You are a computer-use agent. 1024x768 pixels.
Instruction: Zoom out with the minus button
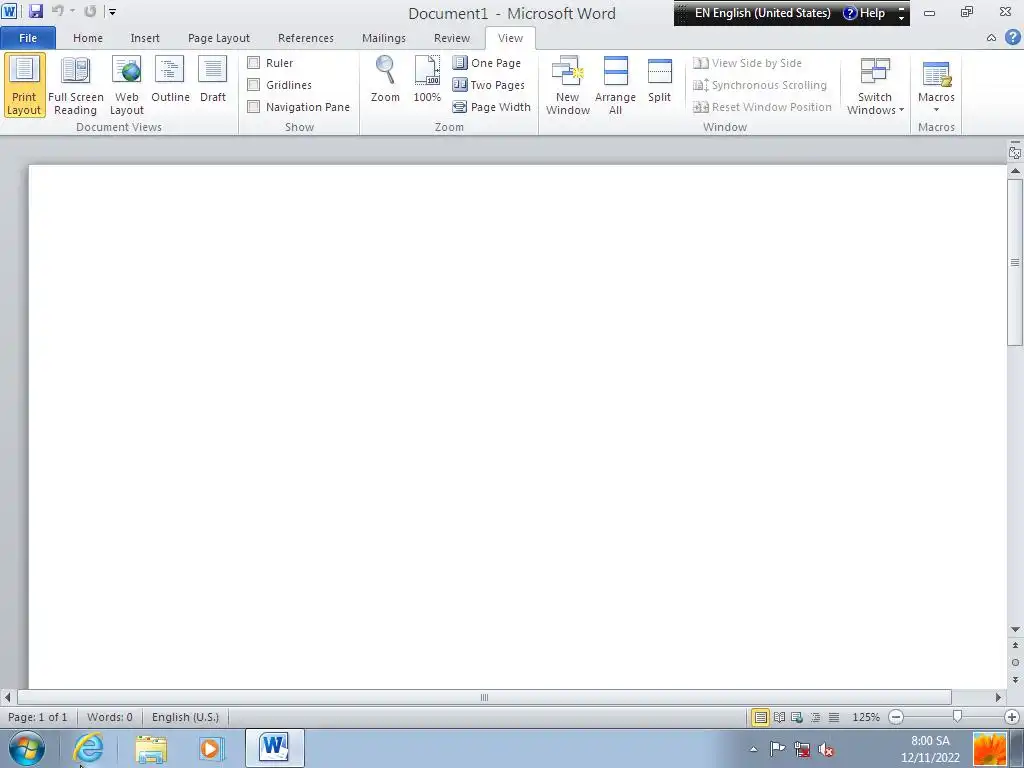pos(896,717)
